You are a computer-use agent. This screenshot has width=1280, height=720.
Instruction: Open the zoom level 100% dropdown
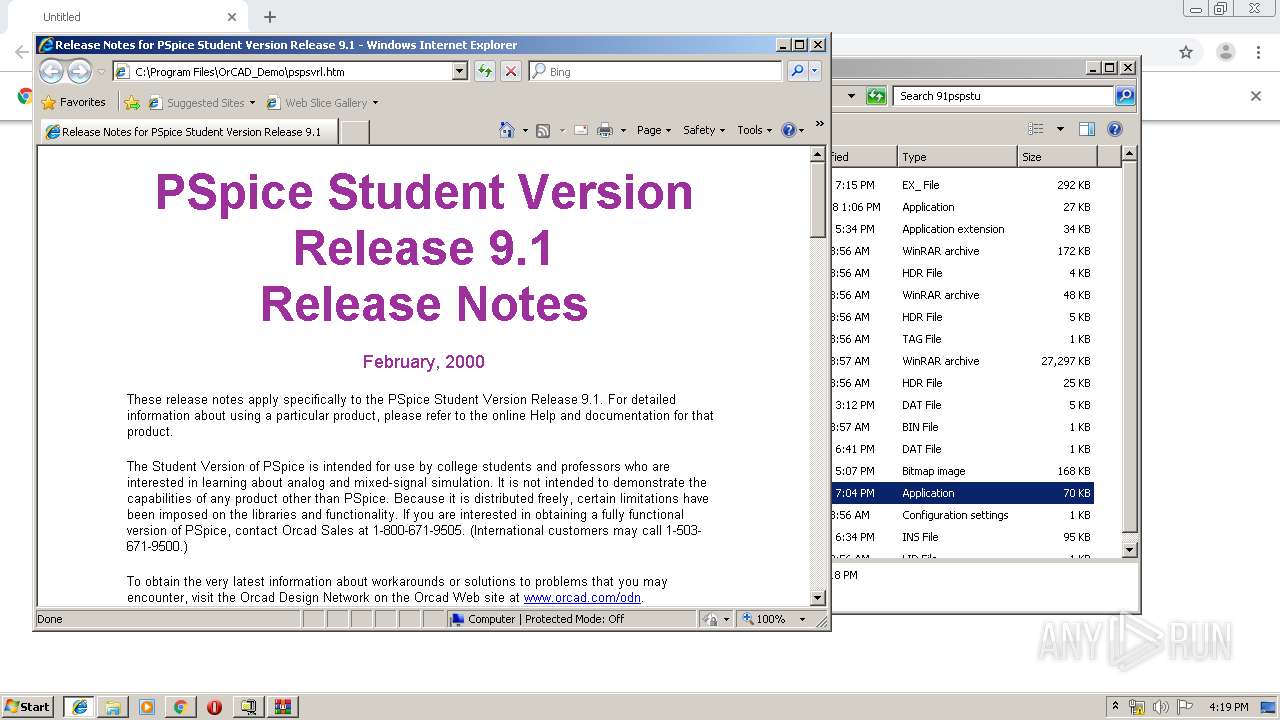pos(801,619)
